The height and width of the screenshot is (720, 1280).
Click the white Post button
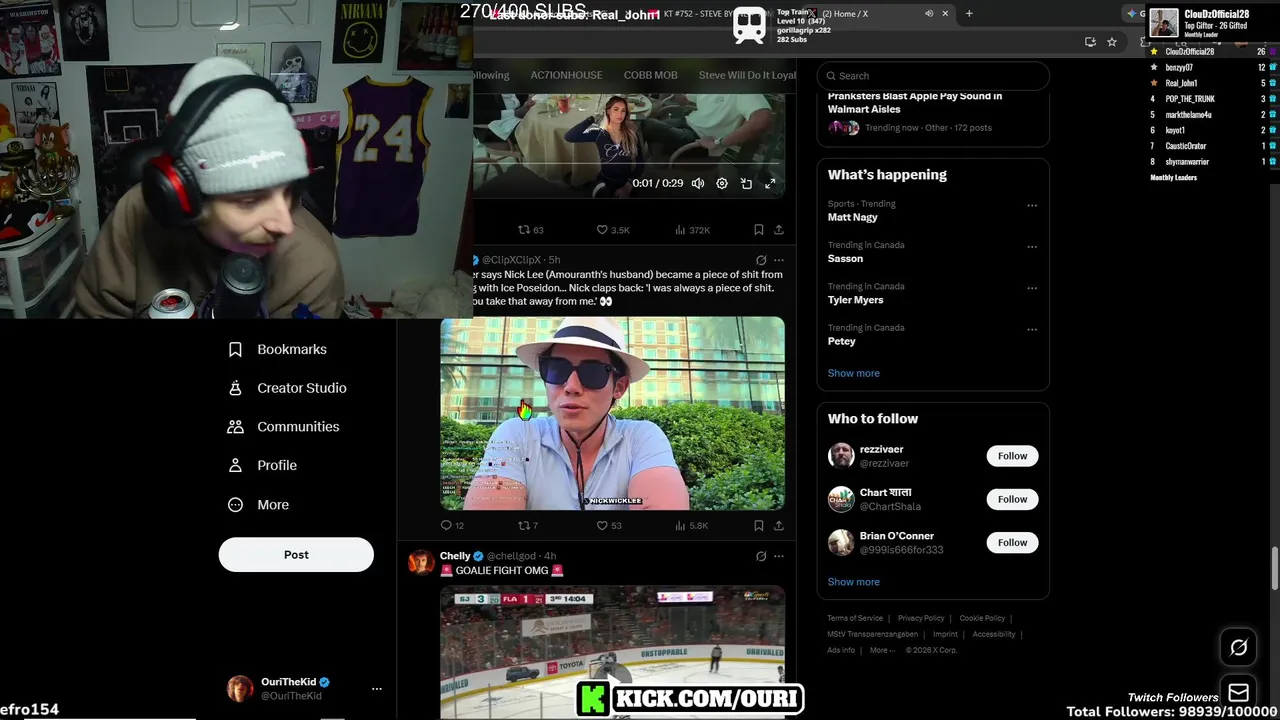[296, 555]
